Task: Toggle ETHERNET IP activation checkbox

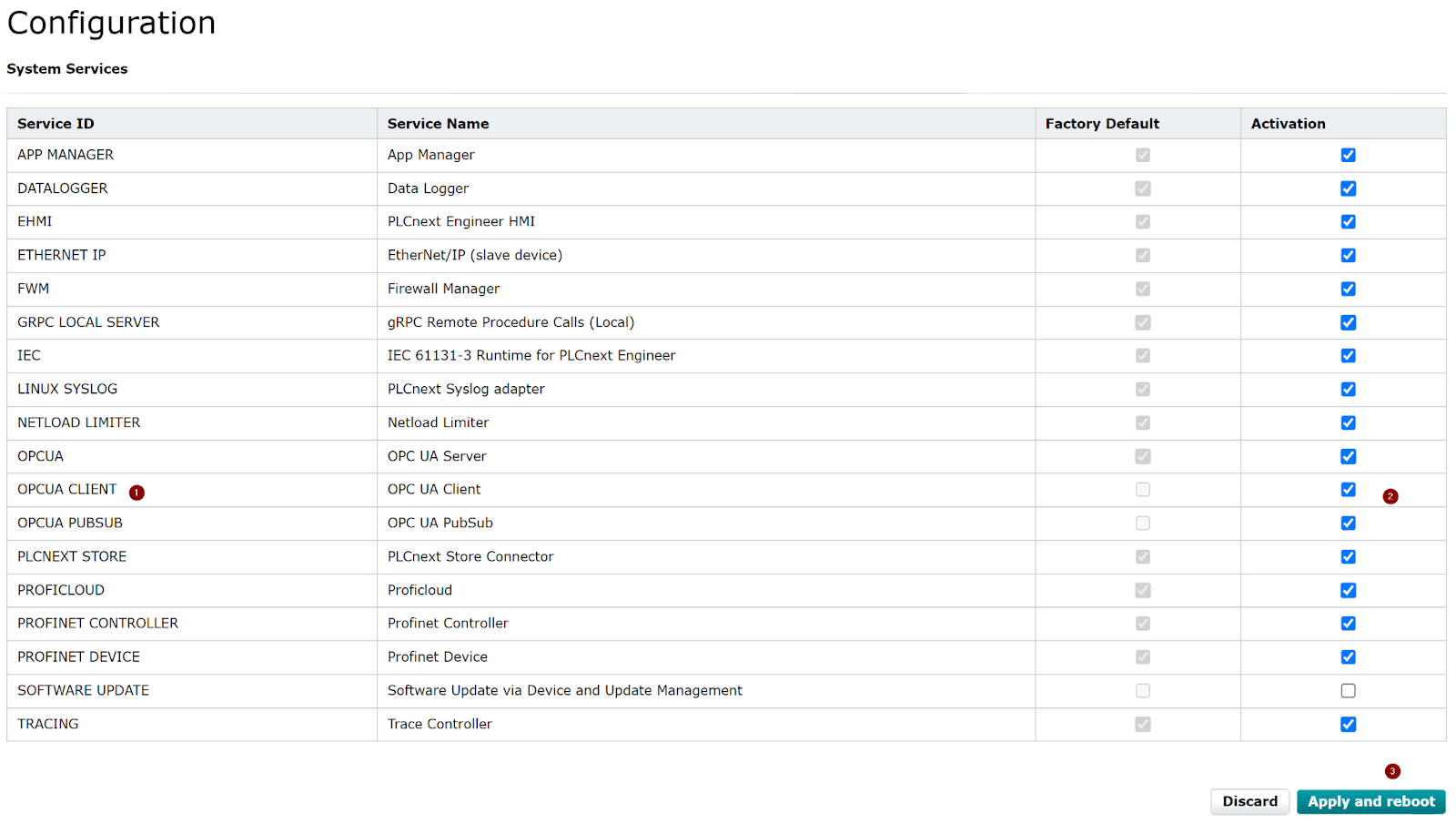Action: click(x=1348, y=256)
